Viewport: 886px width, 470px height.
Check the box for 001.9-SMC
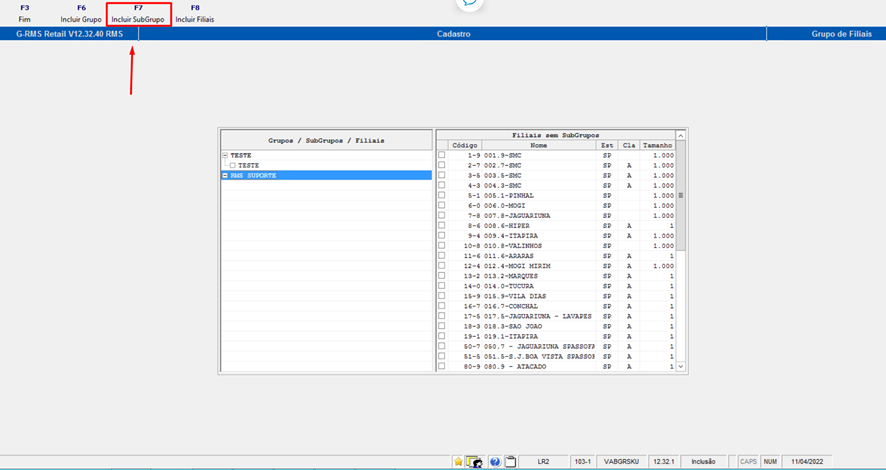coord(442,155)
